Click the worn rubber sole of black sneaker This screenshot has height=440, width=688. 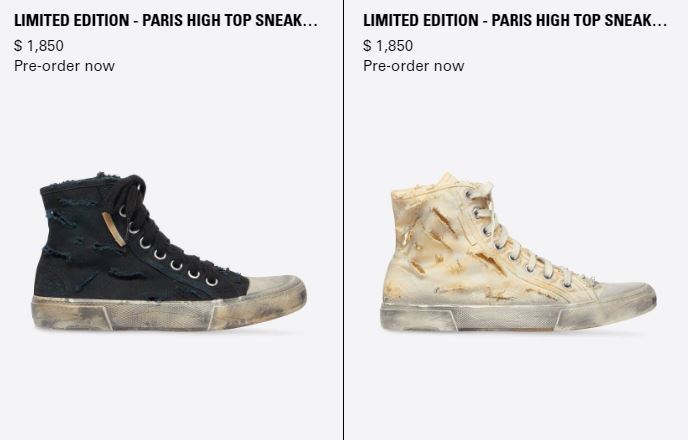(x=169, y=314)
